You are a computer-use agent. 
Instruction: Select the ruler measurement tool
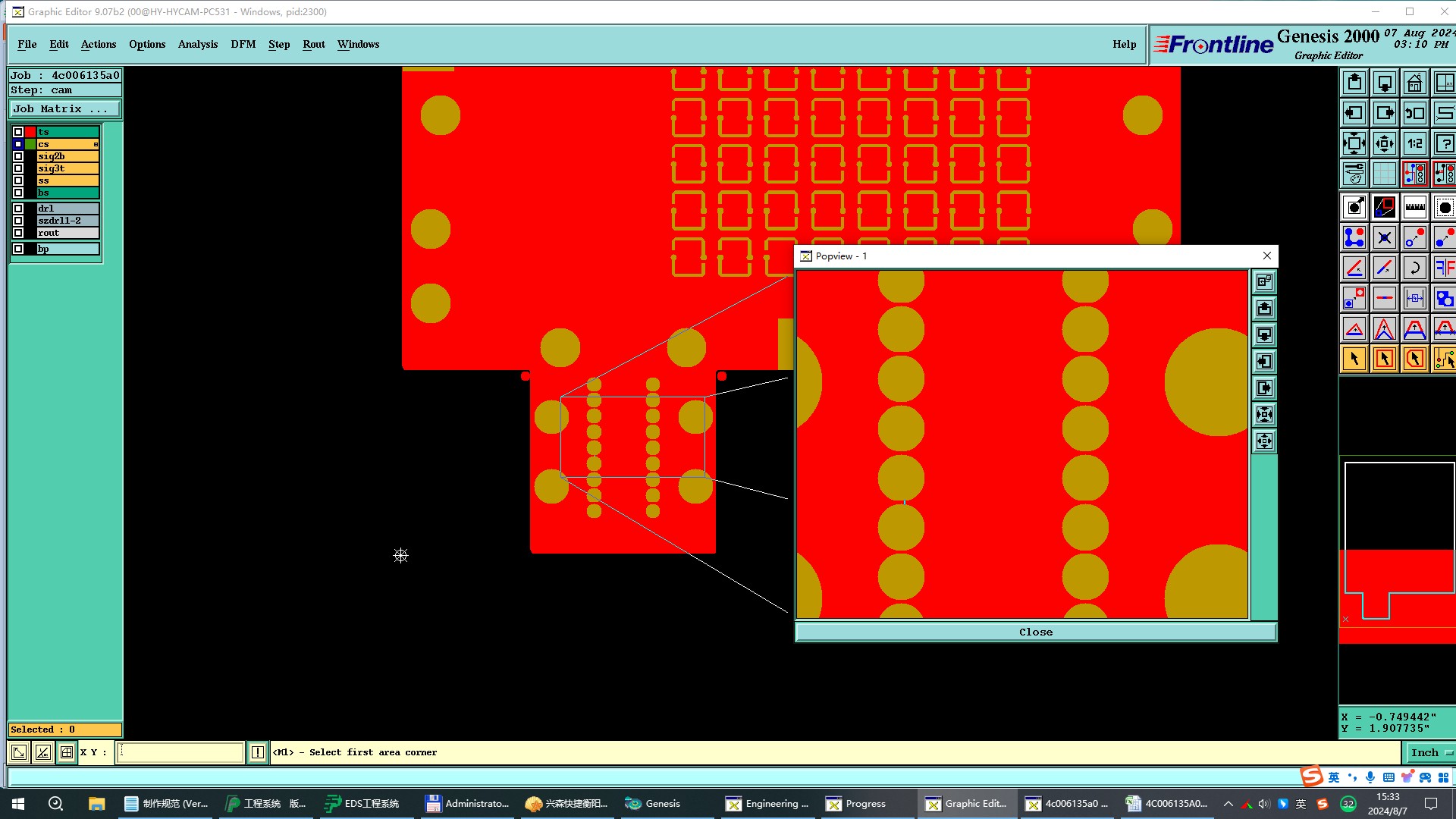point(1414,207)
